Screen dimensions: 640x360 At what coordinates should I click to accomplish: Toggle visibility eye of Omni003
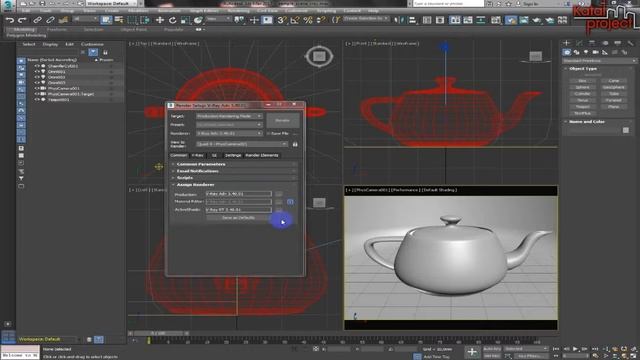(x=37, y=82)
